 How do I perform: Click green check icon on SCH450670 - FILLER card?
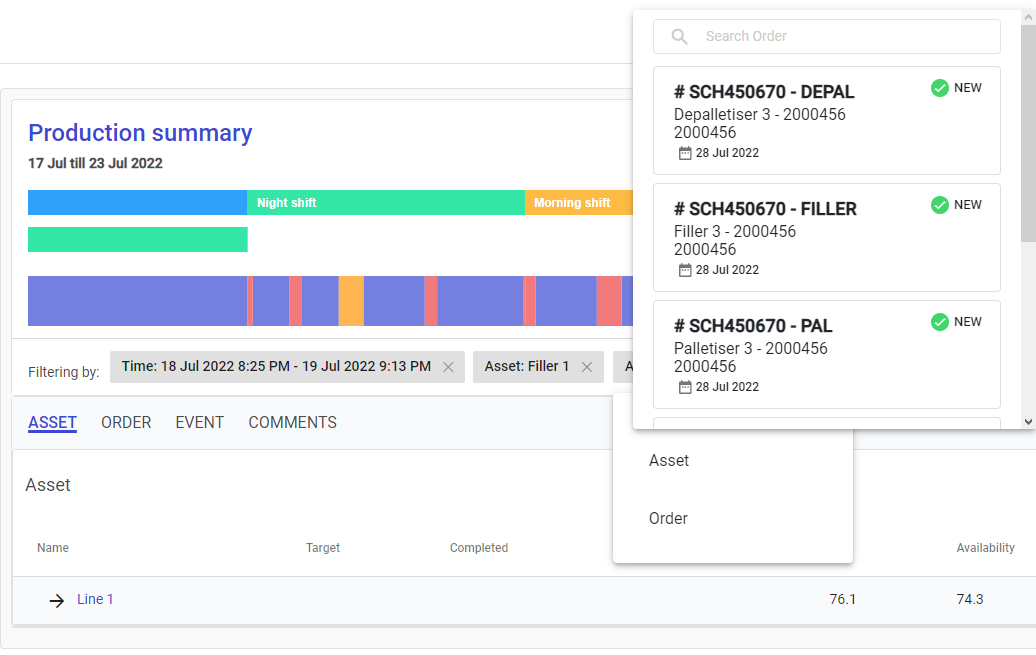940,205
